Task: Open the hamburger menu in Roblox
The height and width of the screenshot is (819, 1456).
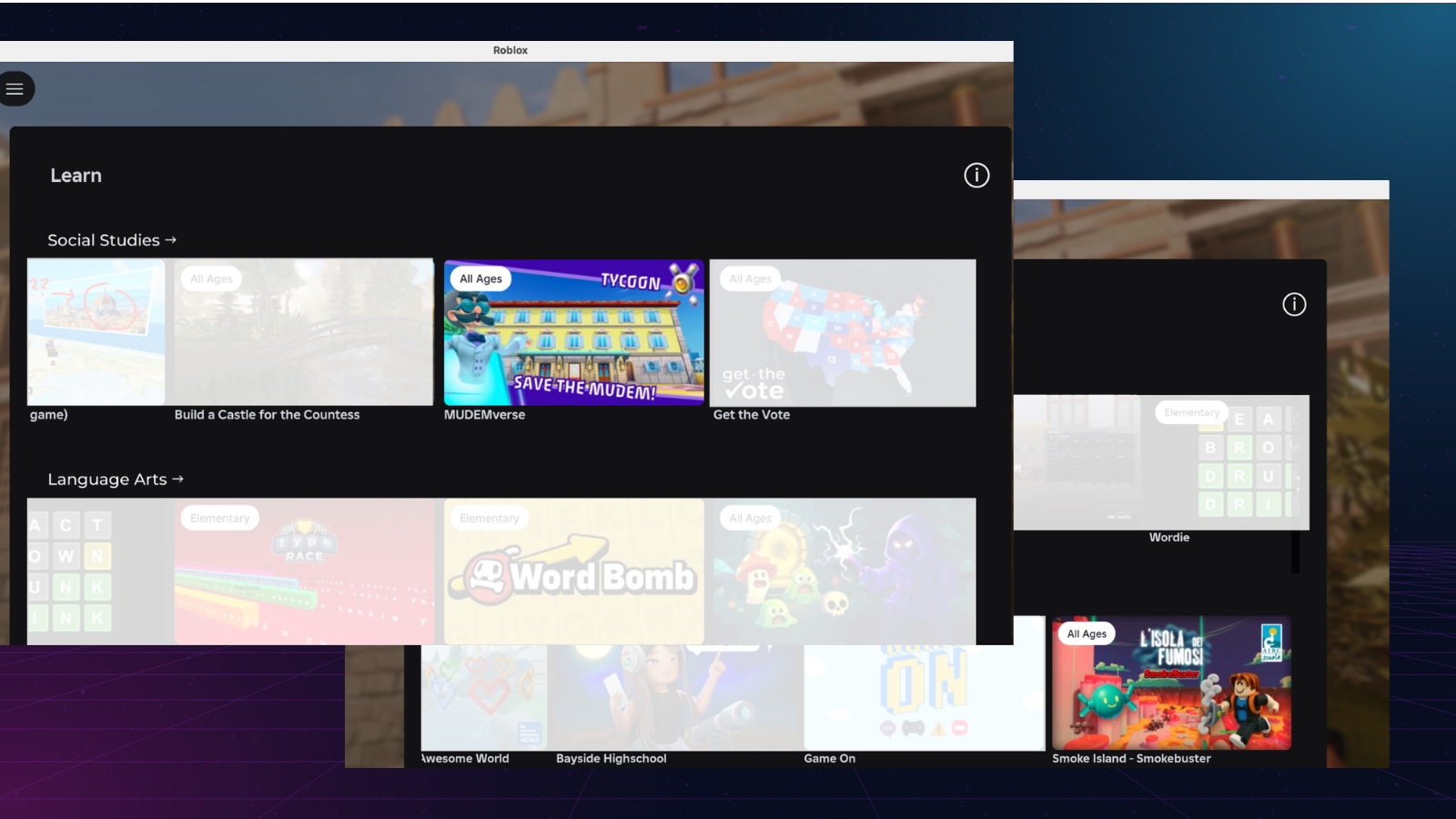Action: (x=15, y=89)
